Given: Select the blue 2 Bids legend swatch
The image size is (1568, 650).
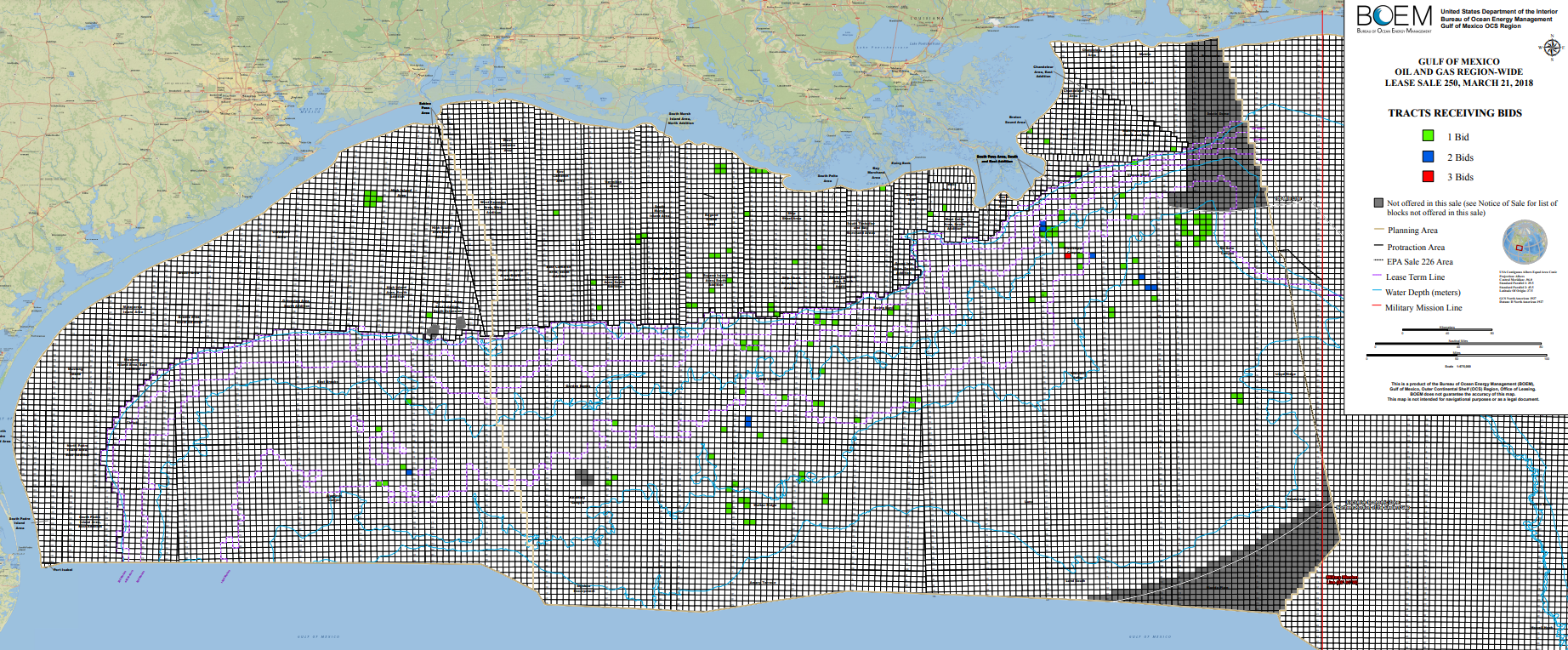Looking at the screenshot, I should pyautogui.click(x=1428, y=157).
